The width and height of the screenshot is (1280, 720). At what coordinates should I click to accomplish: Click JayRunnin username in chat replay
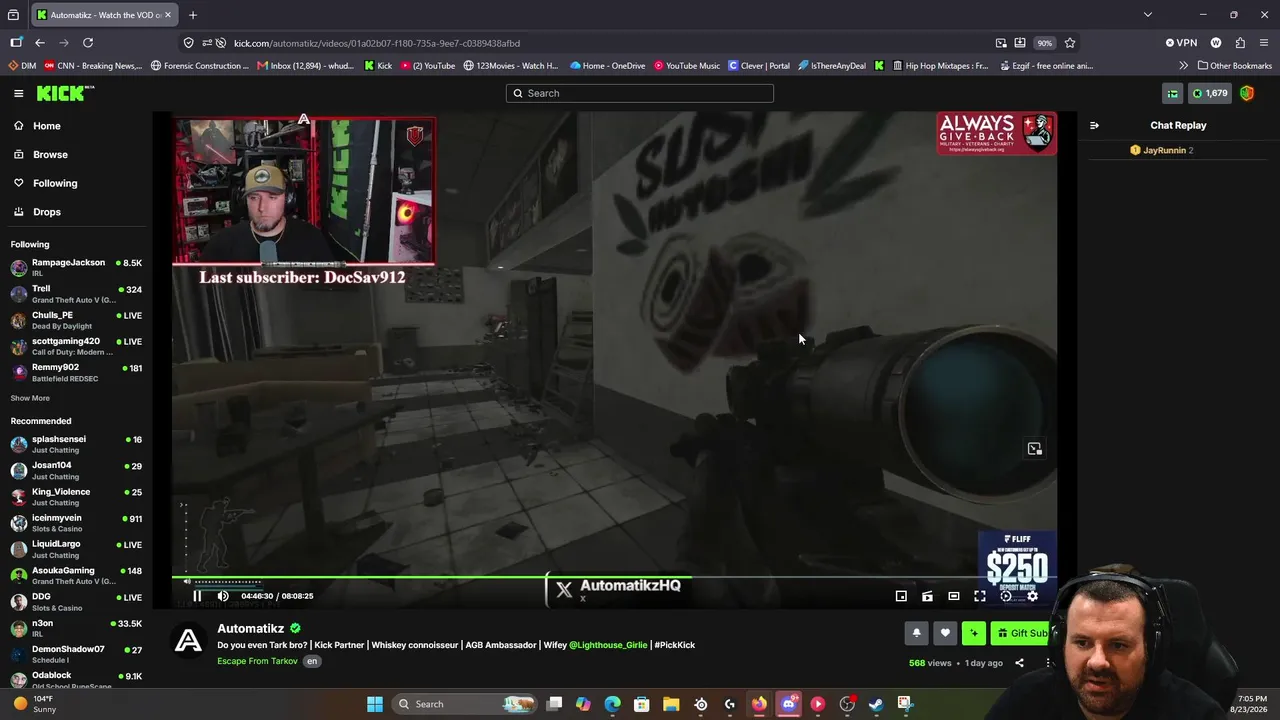tap(1164, 150)
